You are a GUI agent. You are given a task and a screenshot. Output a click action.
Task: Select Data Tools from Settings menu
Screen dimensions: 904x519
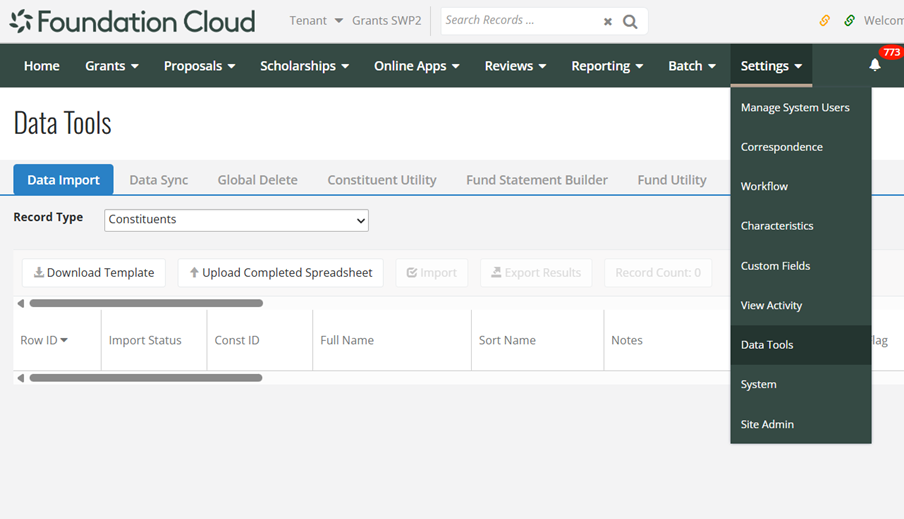[801, 345]
